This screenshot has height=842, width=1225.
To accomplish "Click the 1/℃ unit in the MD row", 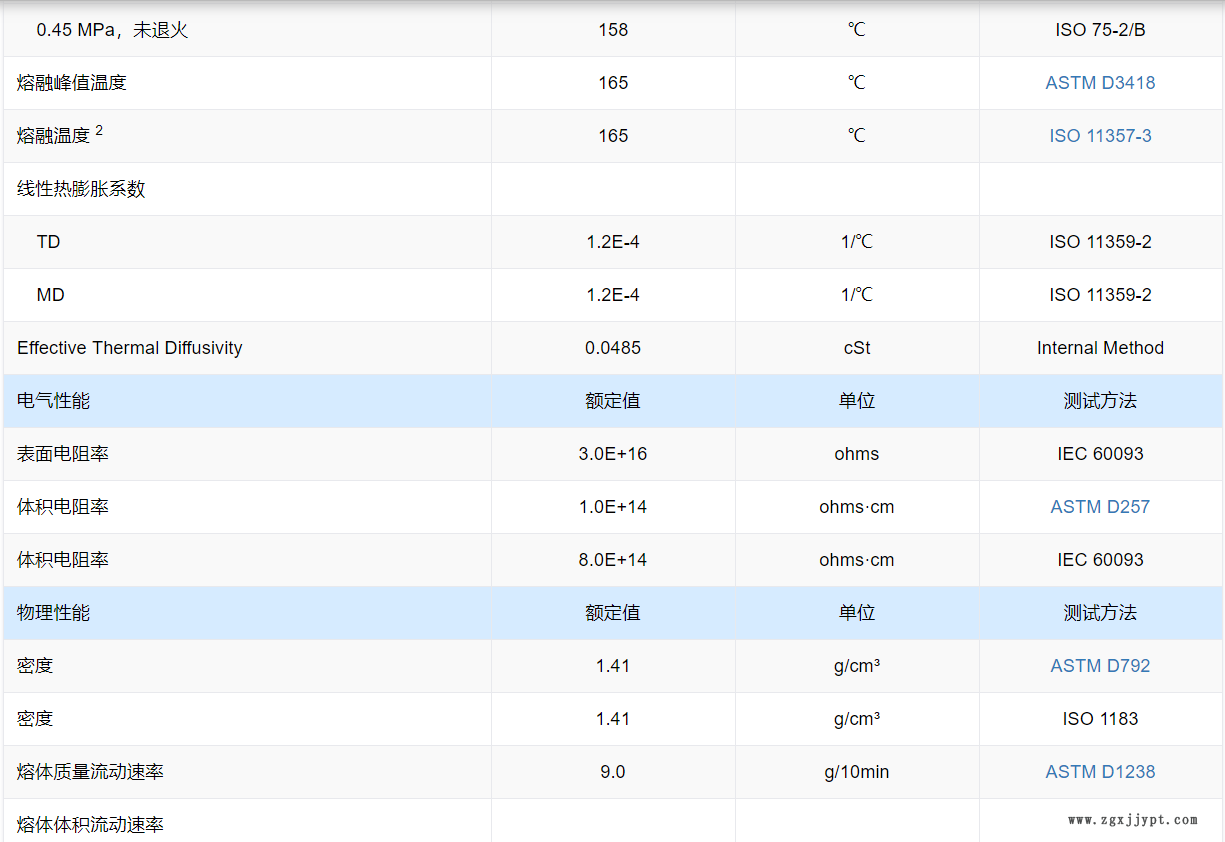I will pos(857,295).
